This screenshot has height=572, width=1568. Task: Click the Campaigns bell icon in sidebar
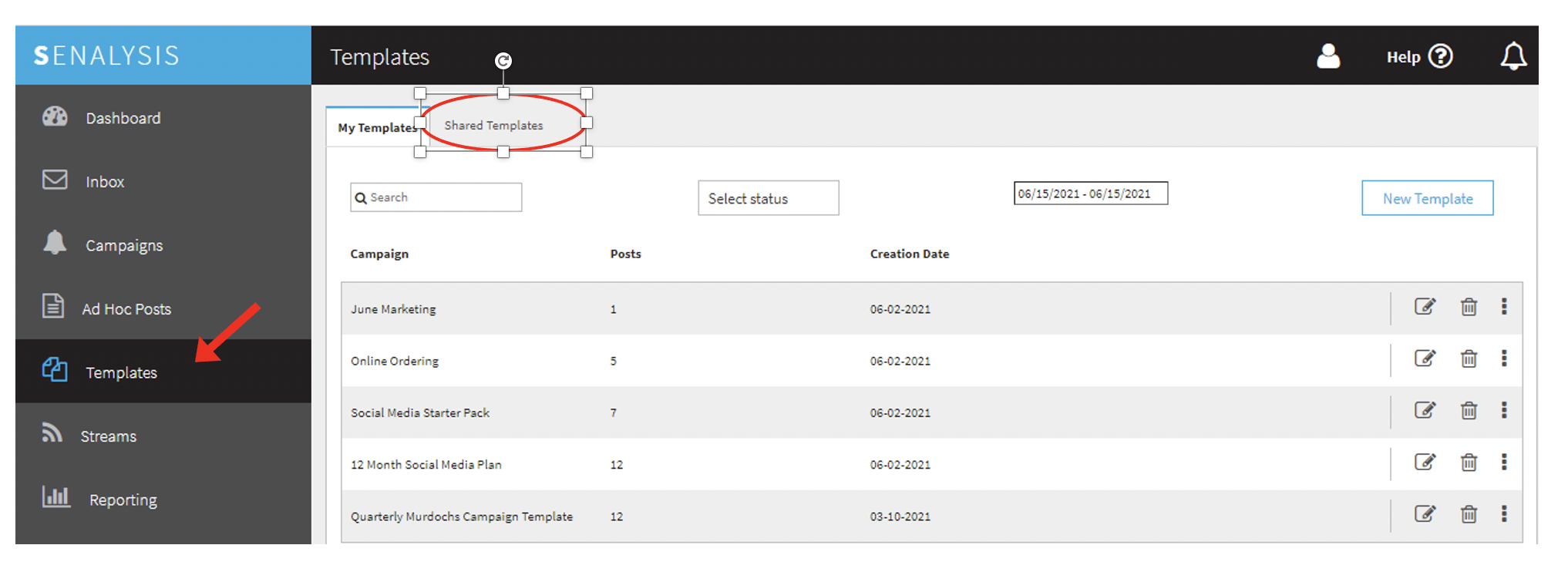point(55,242)
